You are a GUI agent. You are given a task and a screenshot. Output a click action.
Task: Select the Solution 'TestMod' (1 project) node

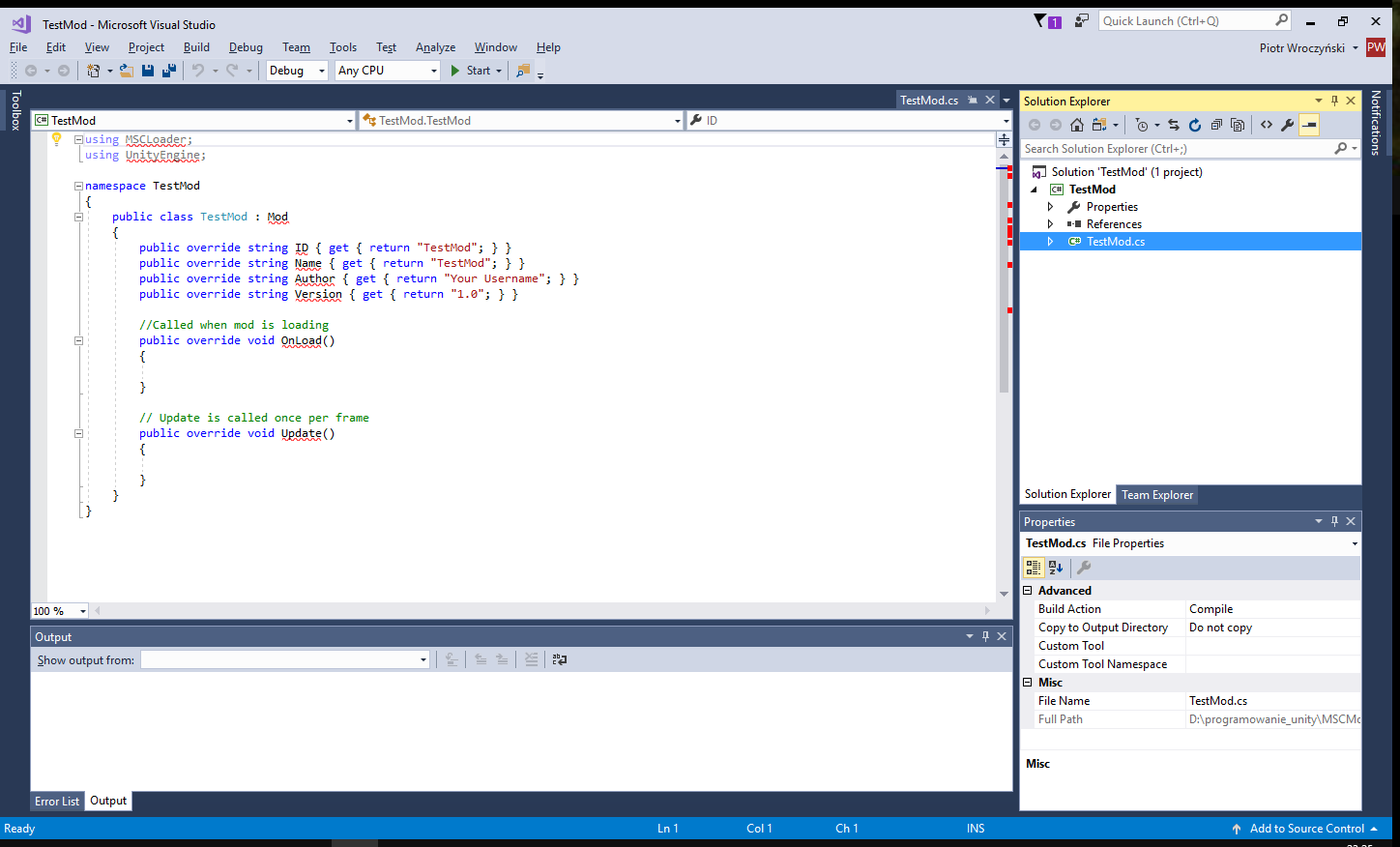click(1126, 172)
